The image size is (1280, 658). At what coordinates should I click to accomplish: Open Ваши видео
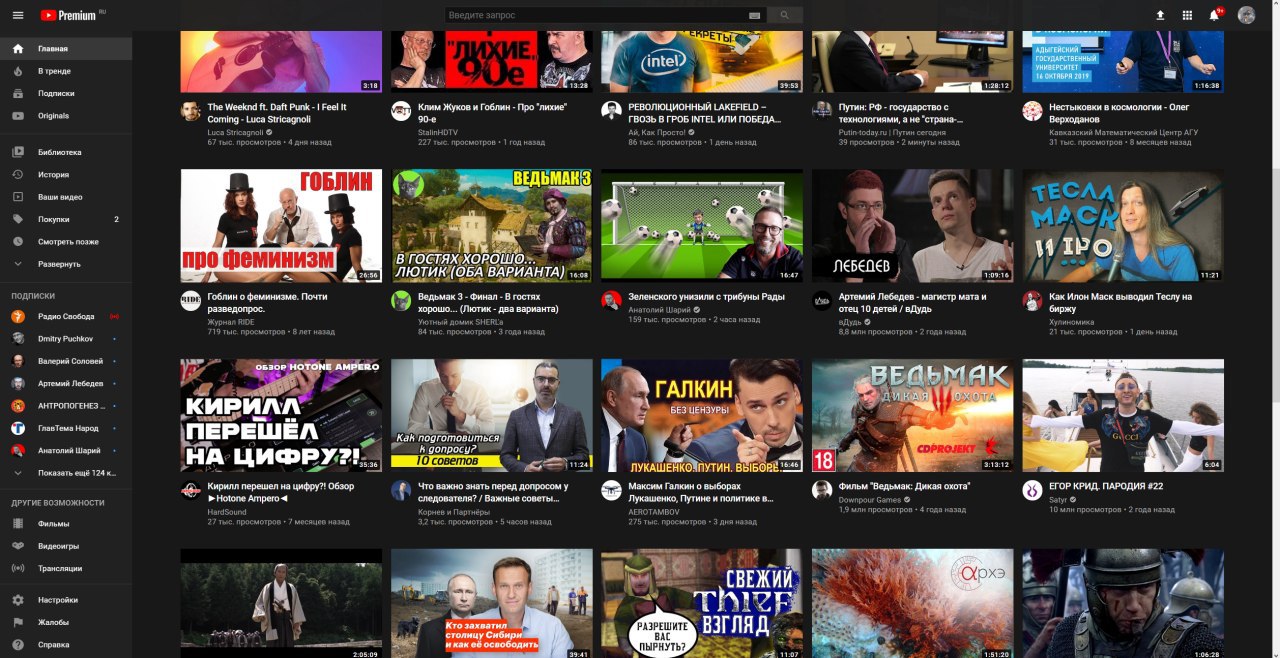coord(66,197)
